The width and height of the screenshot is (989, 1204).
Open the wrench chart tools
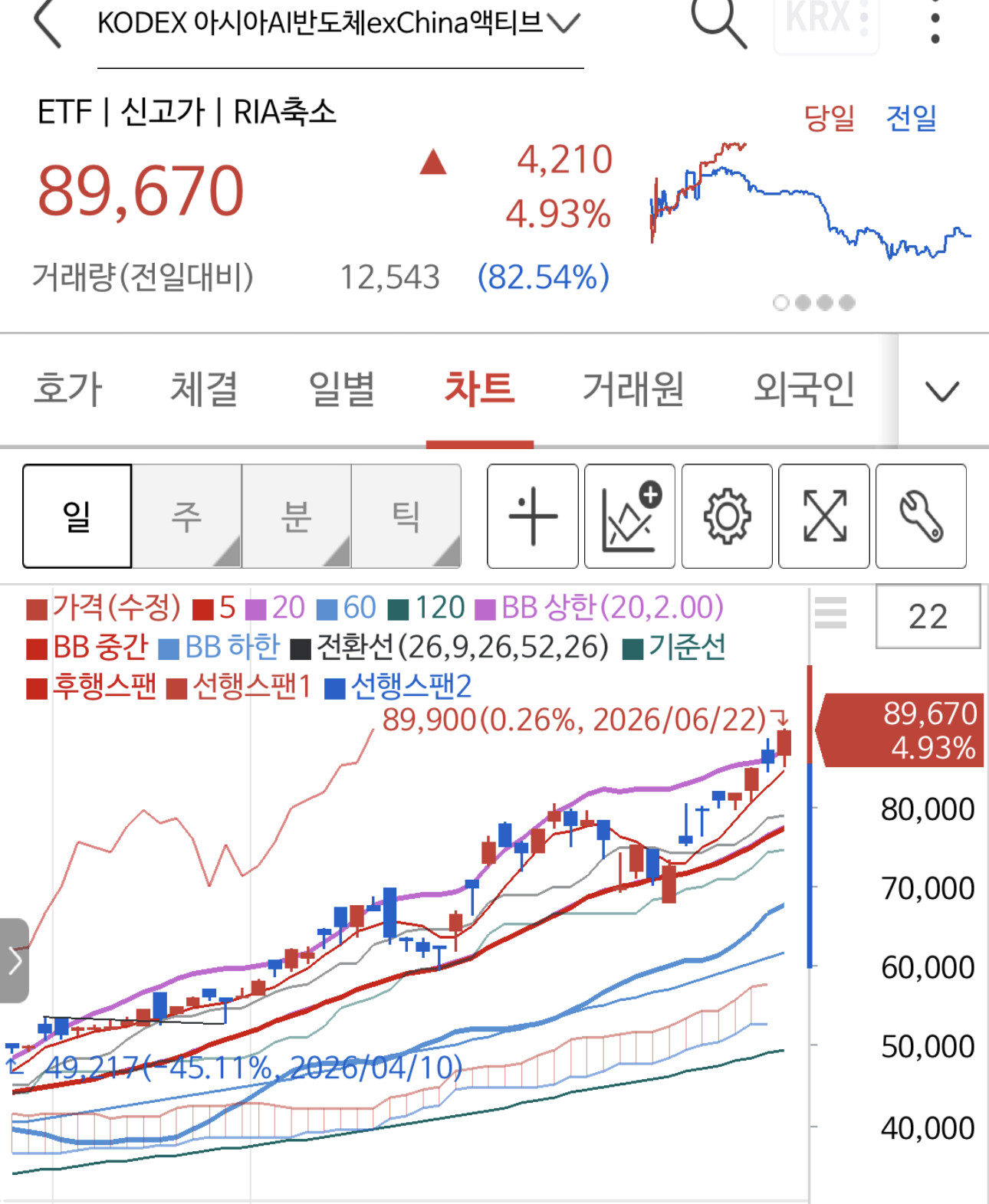921,516
